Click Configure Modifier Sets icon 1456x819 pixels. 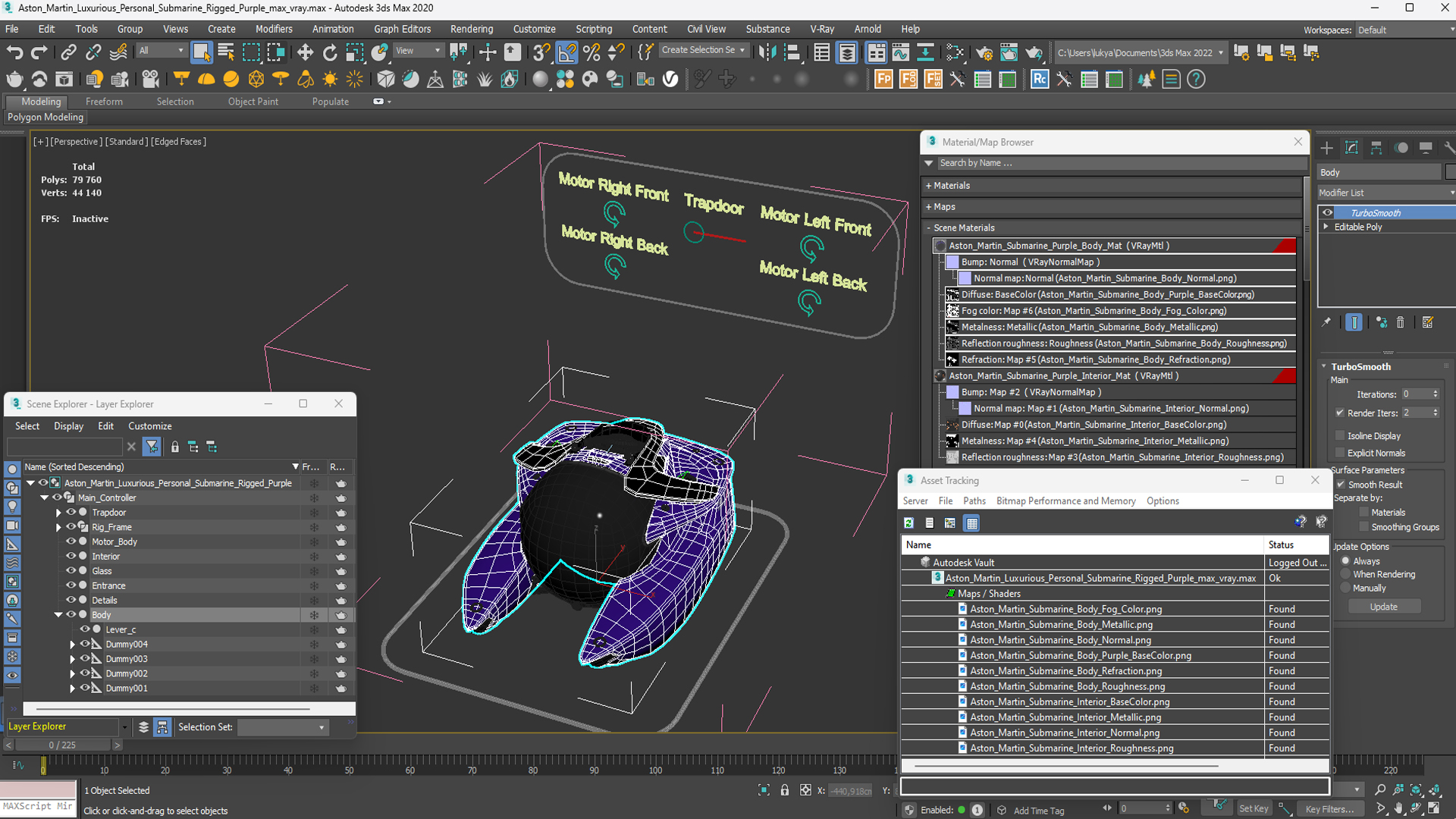1428,322
